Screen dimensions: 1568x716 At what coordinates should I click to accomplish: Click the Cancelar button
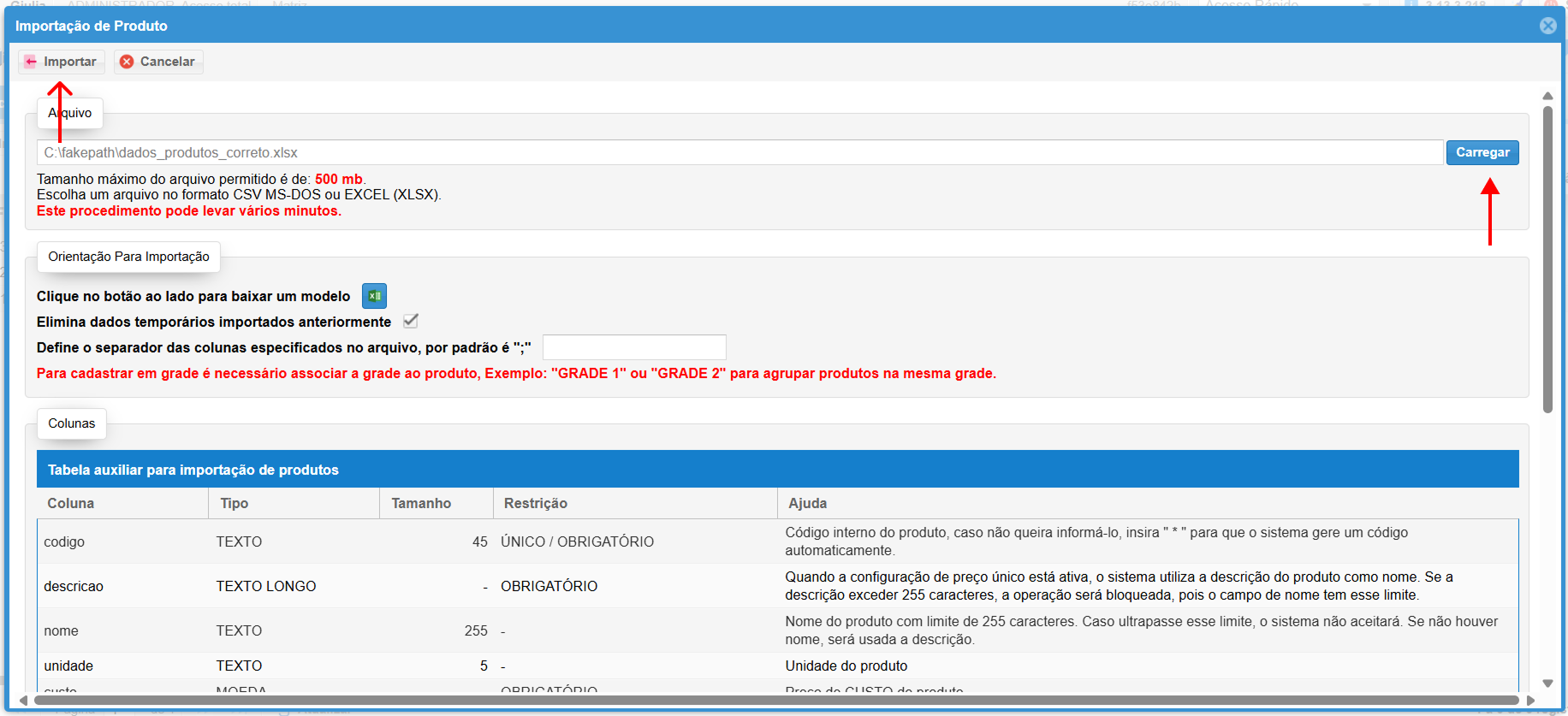tap(158, 62)
